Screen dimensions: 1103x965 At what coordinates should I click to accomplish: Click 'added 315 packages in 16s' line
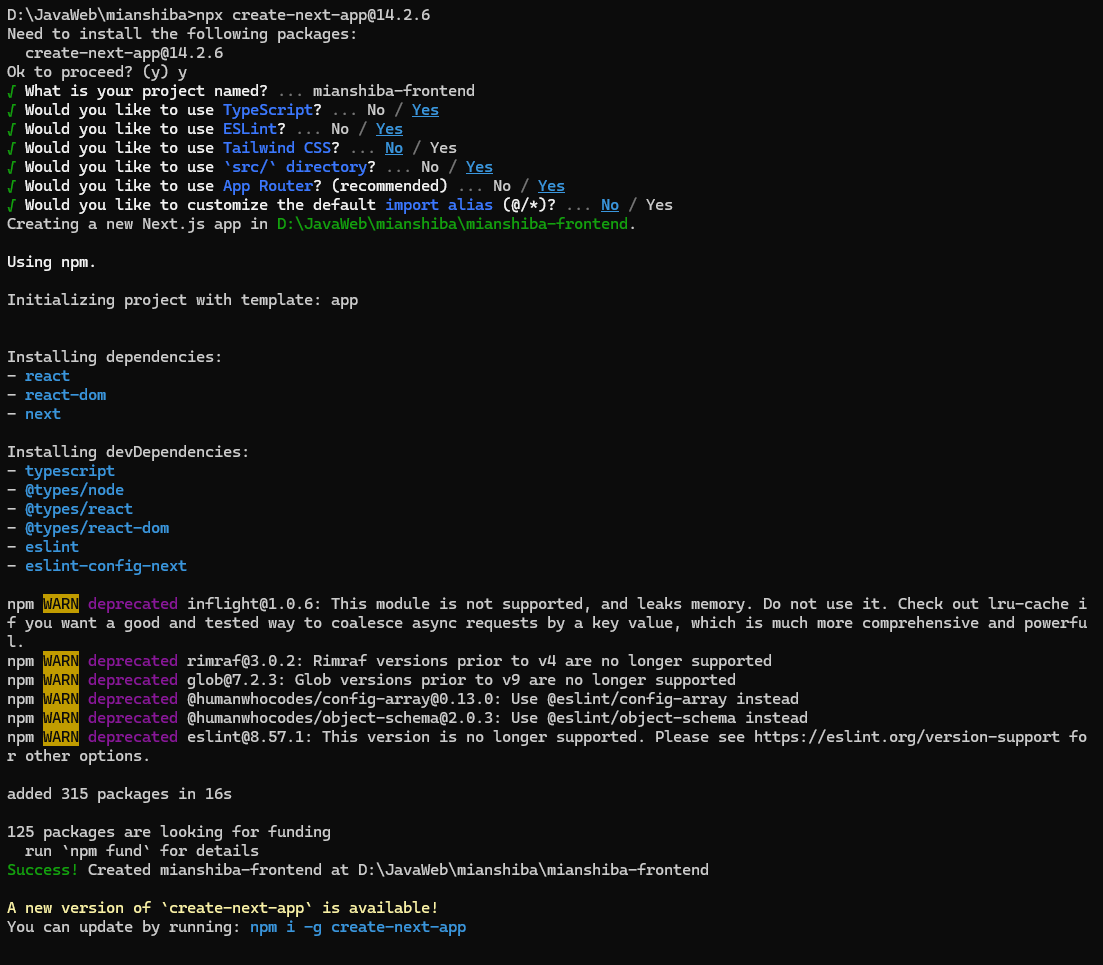[119, 793]
